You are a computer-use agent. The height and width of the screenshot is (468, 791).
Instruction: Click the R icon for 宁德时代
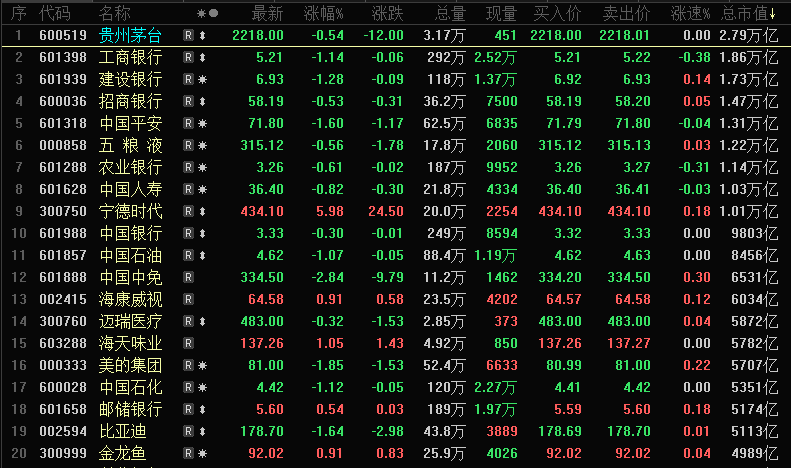tap(188, 211)
